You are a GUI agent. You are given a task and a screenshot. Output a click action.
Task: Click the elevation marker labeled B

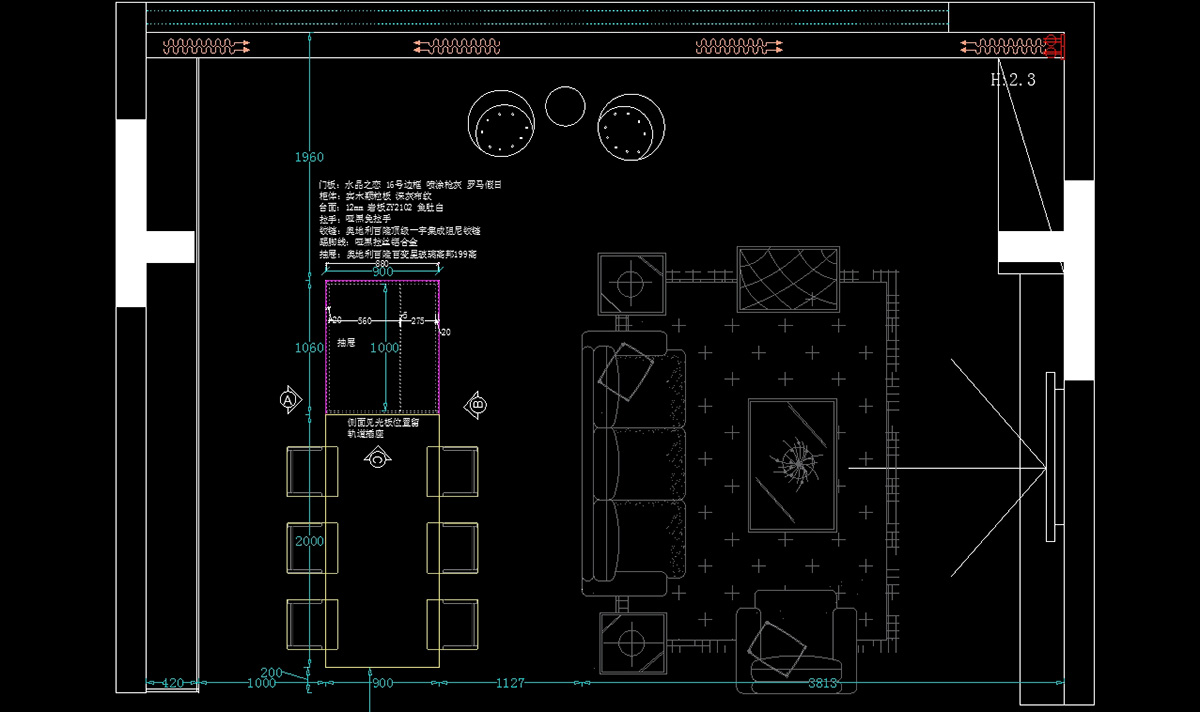477,405
